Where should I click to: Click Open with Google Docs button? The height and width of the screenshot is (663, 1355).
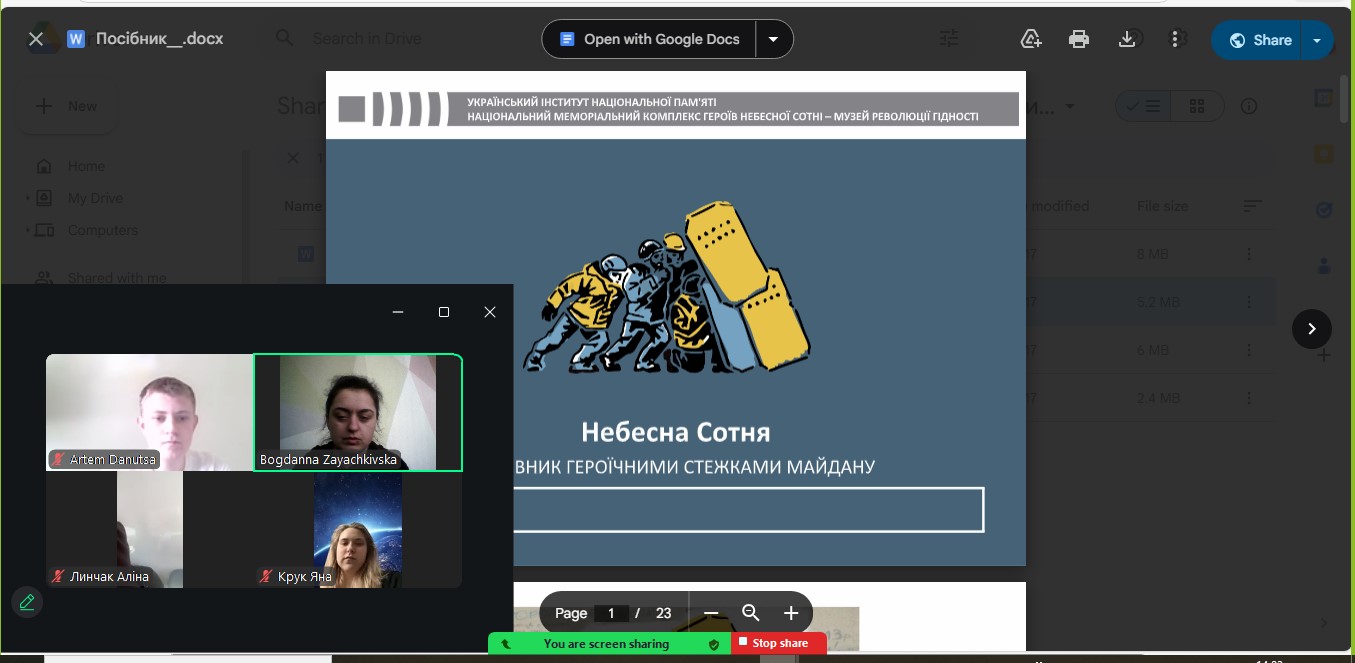pos(650,39)
